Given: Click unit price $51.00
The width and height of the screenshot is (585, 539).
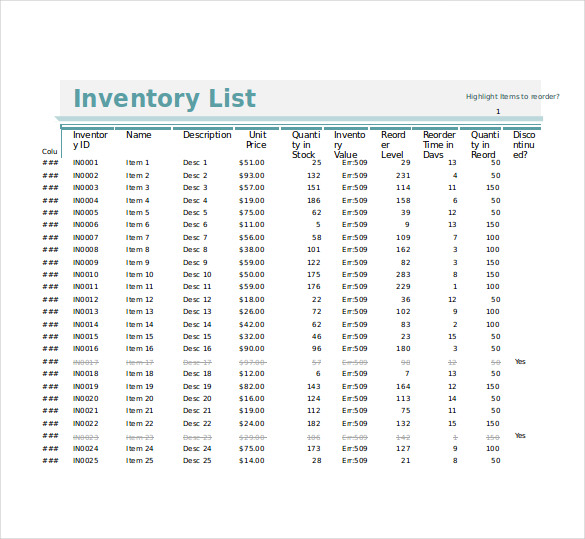Looking at the screenshot, I should (x=251, y=163).
